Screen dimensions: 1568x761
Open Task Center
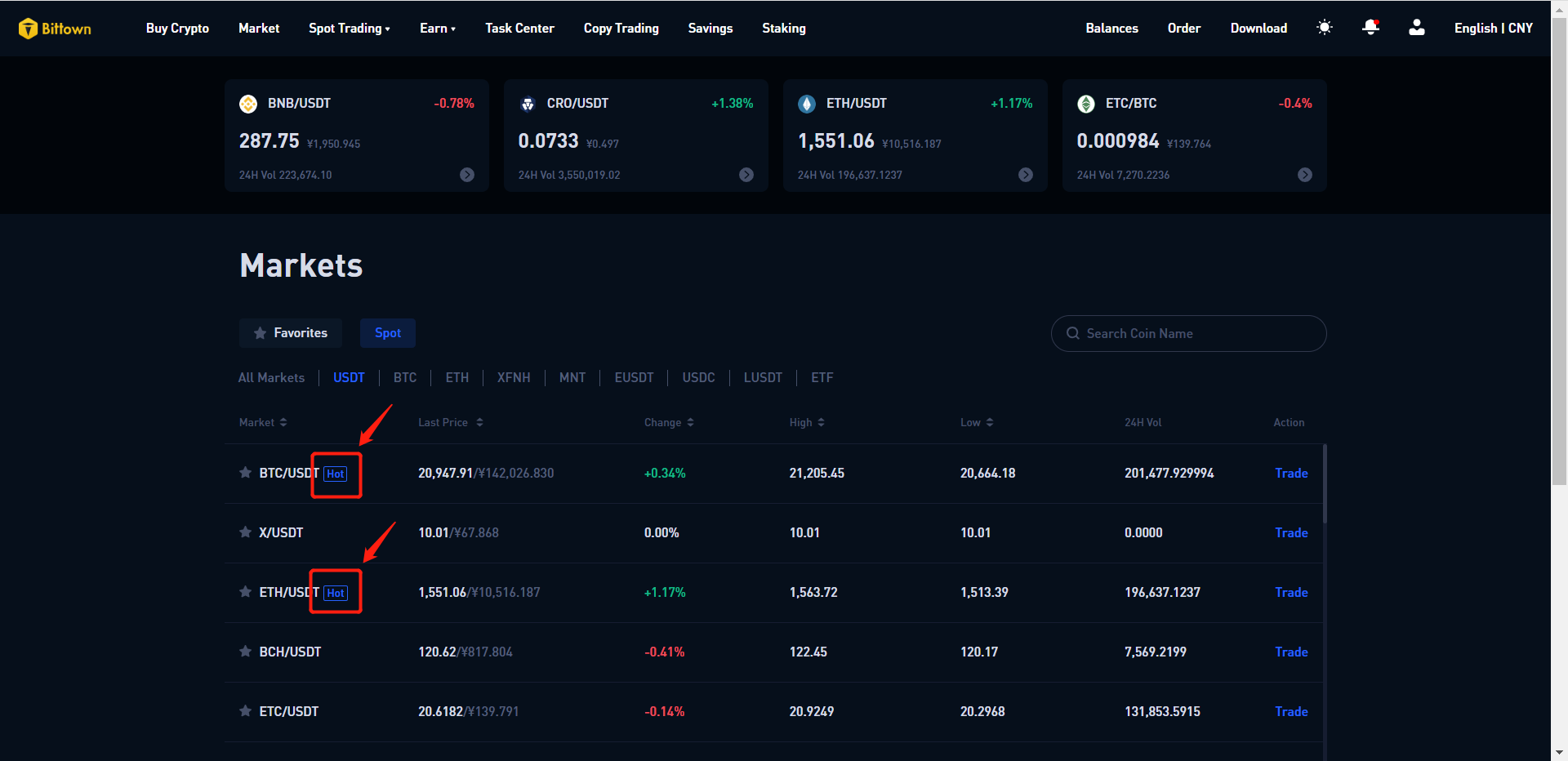pyautogui.click(x=519, y=29)
